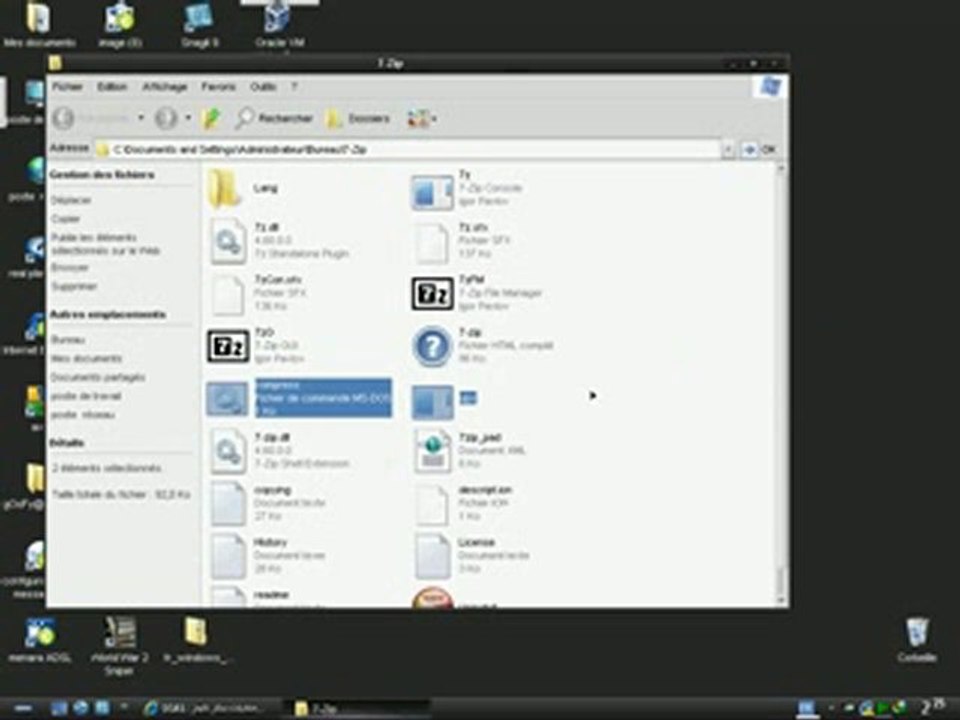Screen dimensions: 960x720
Task: Select the 7zCon.sfx file icon
Action: coord(228,295)
